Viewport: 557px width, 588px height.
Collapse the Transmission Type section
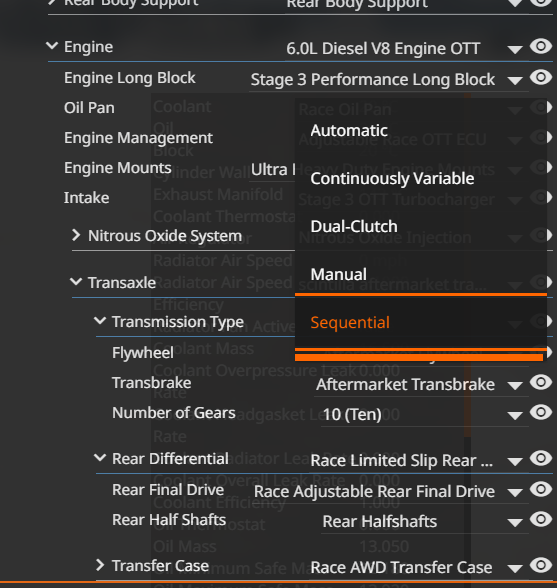[100, 321]
